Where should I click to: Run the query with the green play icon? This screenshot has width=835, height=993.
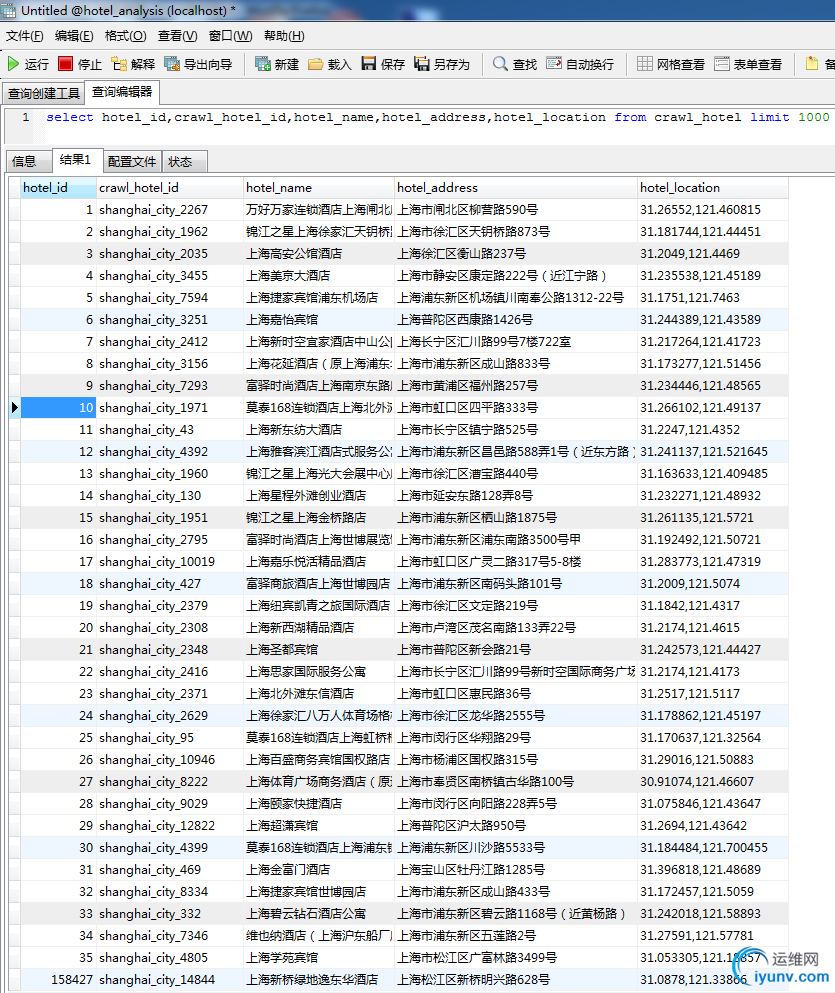tap(28, 64)
